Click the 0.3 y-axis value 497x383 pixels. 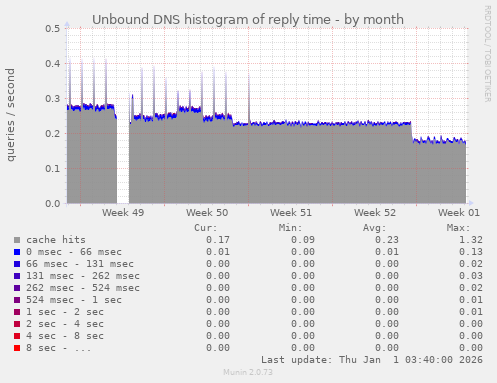click(53, 98)
